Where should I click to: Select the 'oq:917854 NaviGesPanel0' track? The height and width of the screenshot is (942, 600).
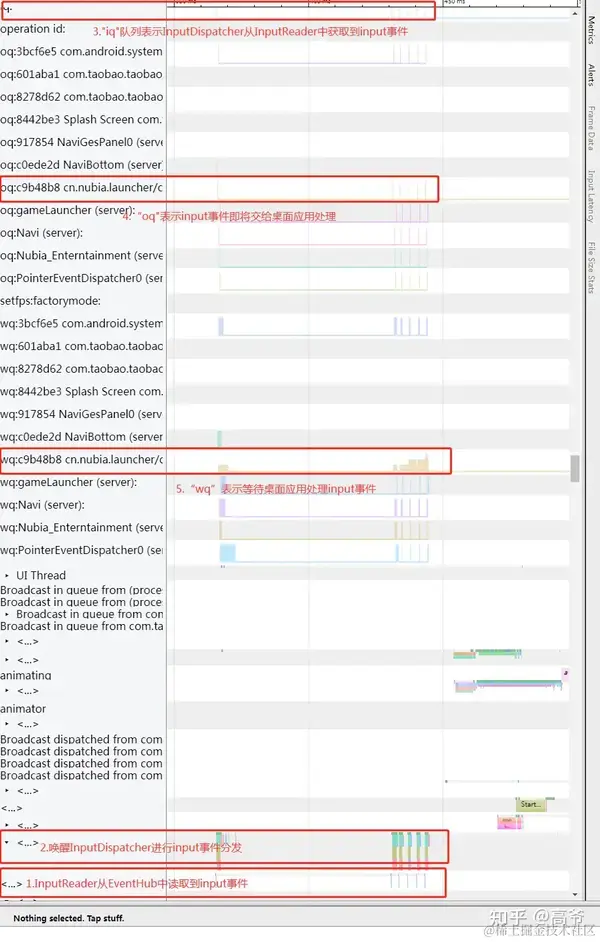point(82,142)
